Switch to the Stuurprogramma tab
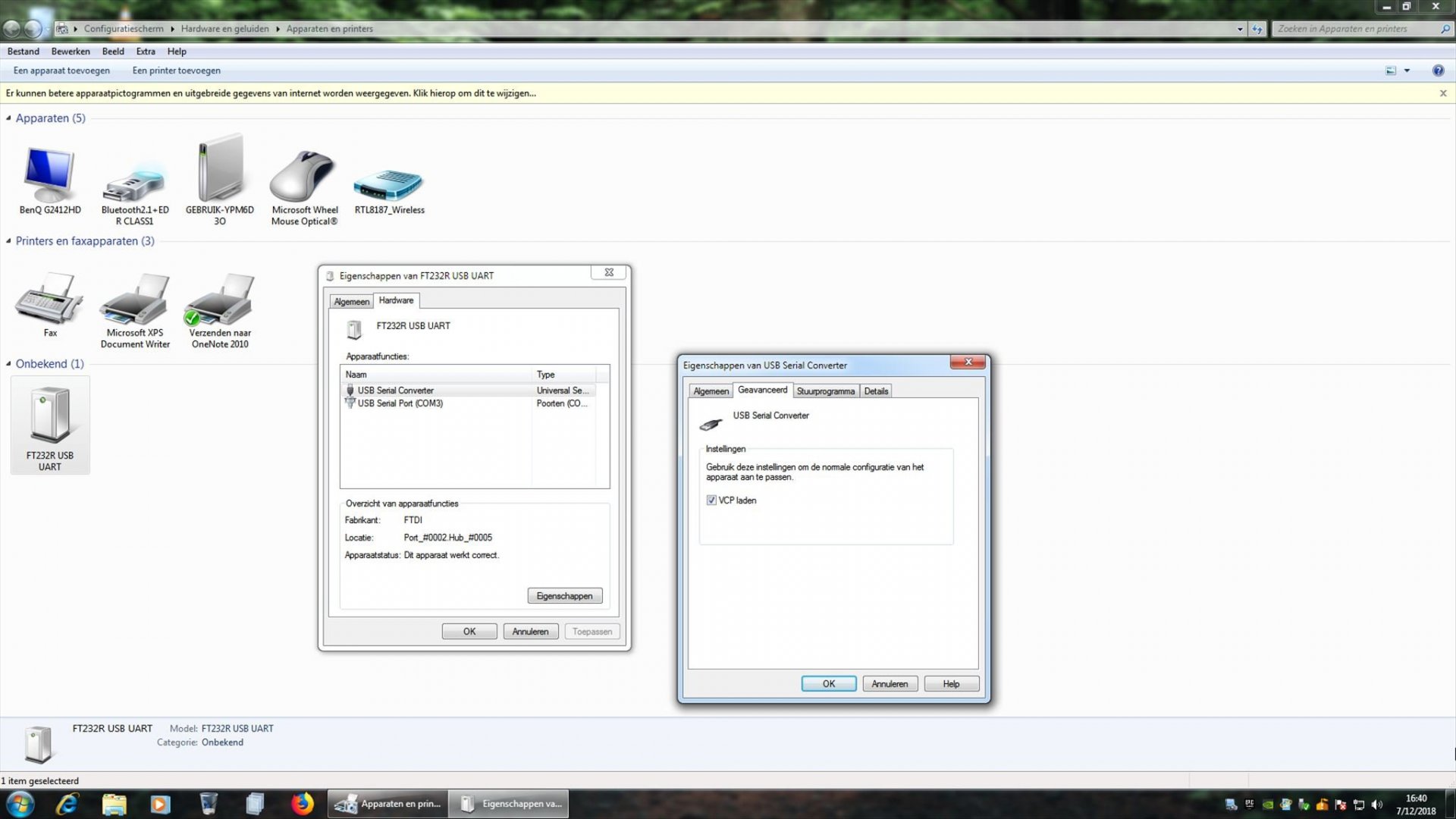 826,391
